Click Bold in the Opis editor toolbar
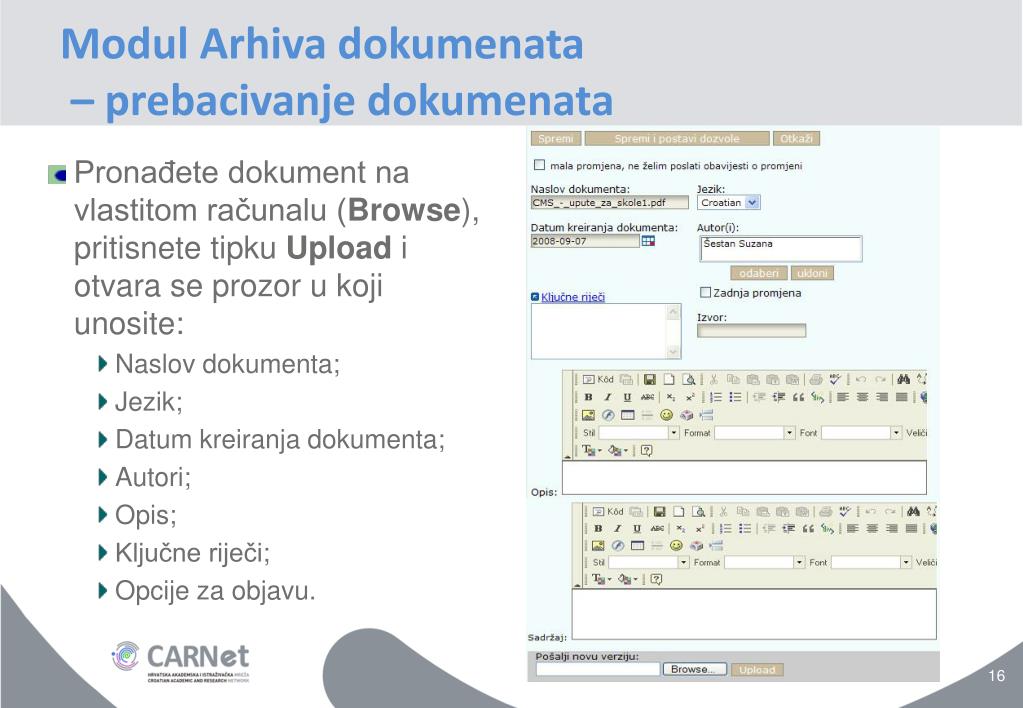The image size is (1023, 708). coord(588,397)
